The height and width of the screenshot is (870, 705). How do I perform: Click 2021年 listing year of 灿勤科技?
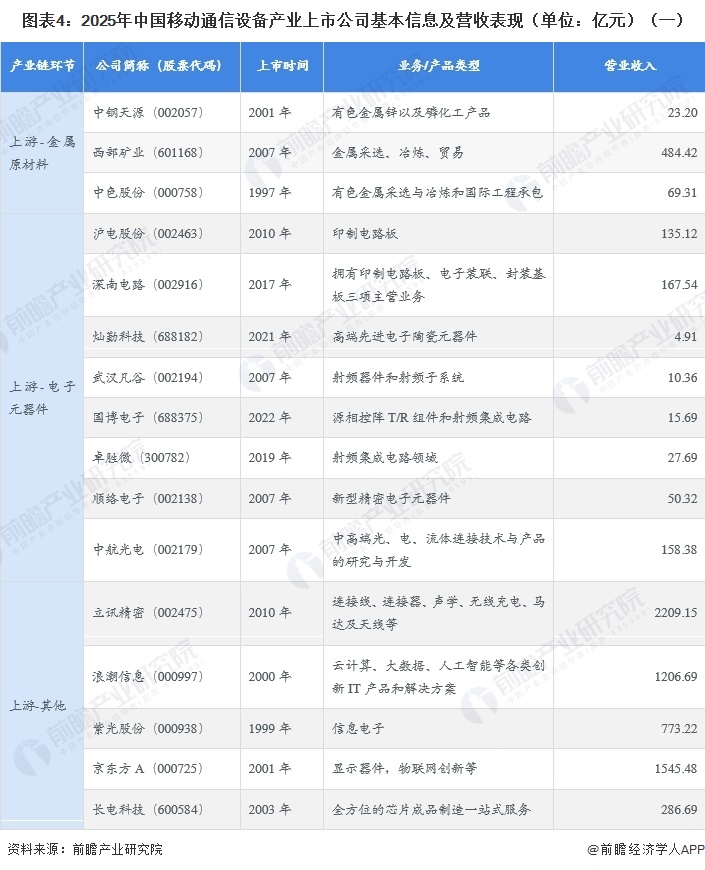270,336
